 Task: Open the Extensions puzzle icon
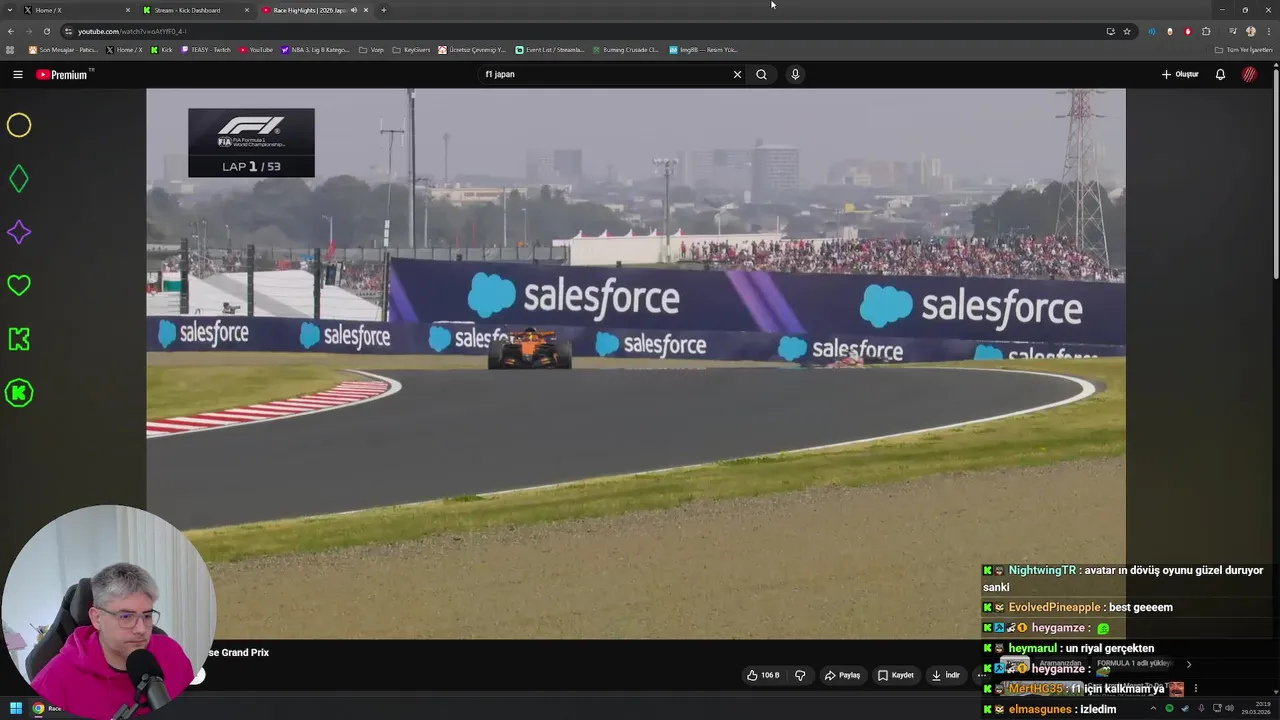(1206, 31)
